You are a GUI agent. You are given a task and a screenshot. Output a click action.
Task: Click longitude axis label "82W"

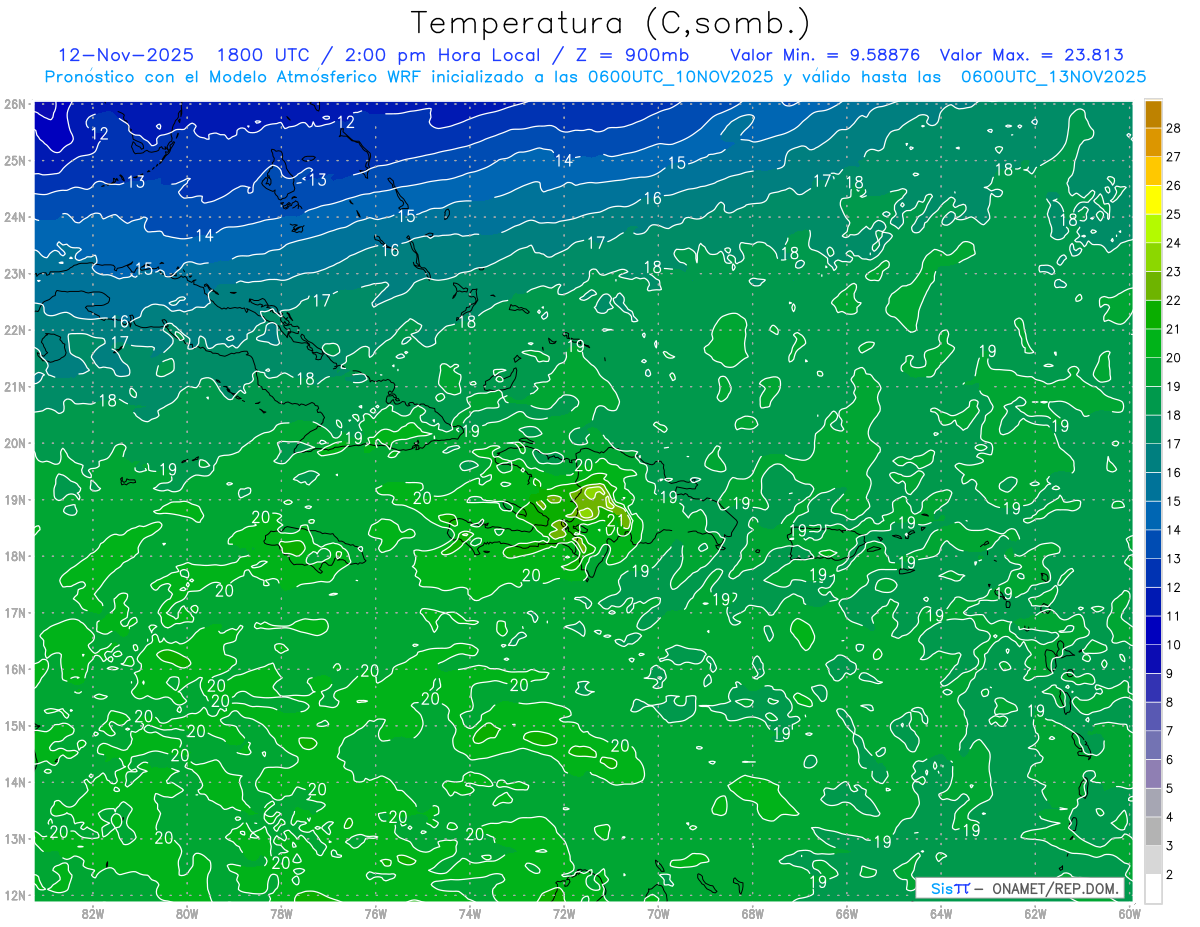tap(92, 913)
